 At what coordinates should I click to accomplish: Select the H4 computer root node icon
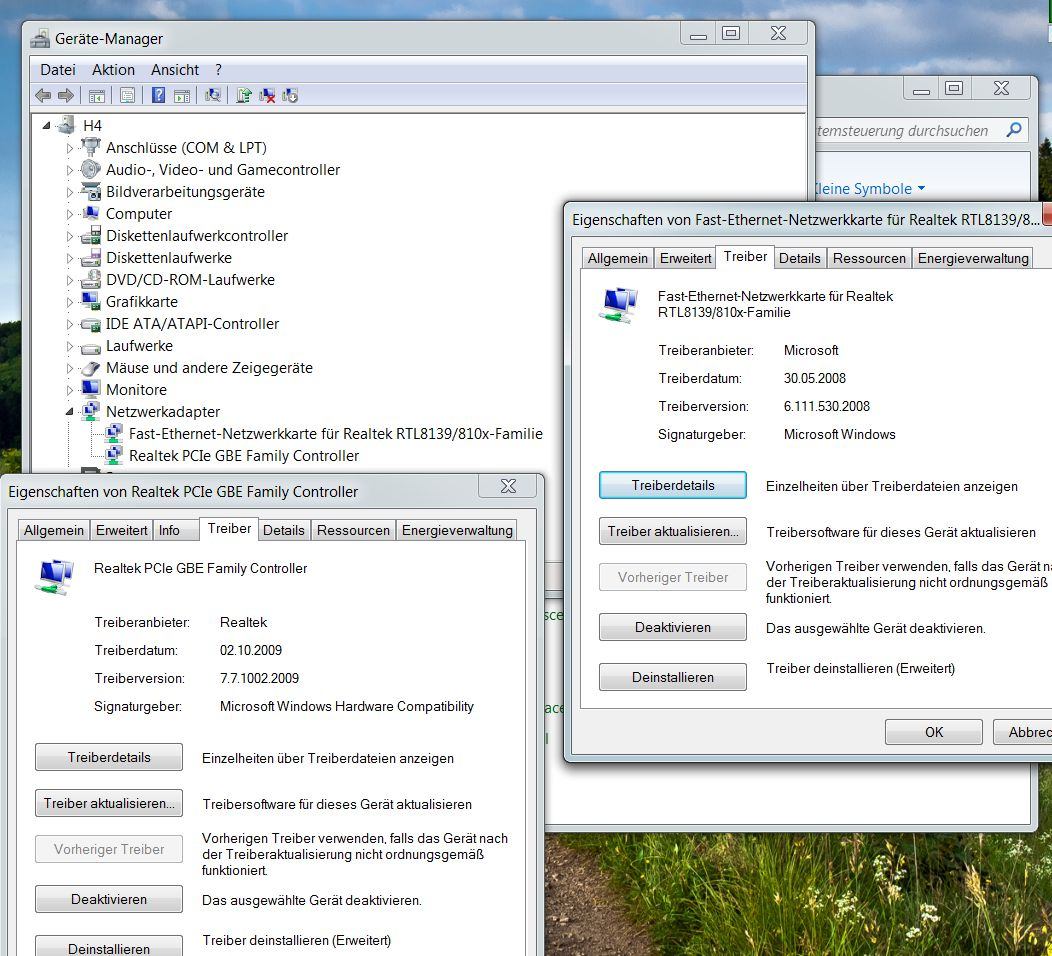(x=66, y=125)
